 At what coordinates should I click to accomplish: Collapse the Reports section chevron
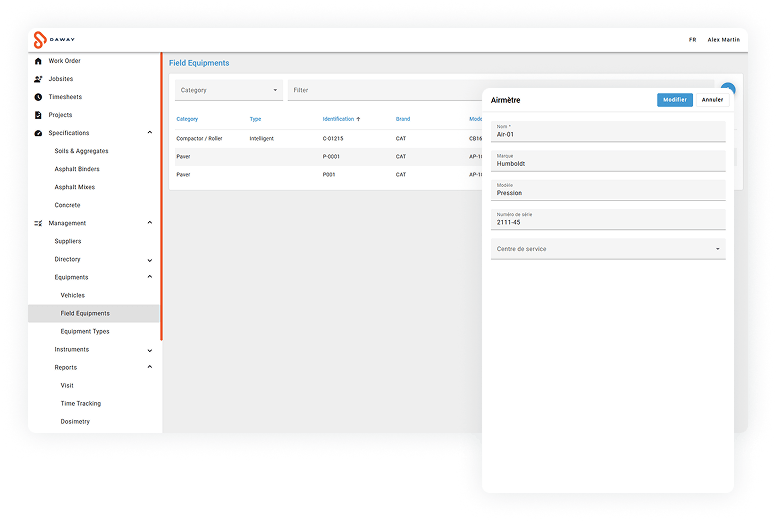click(x=150, y=367)
